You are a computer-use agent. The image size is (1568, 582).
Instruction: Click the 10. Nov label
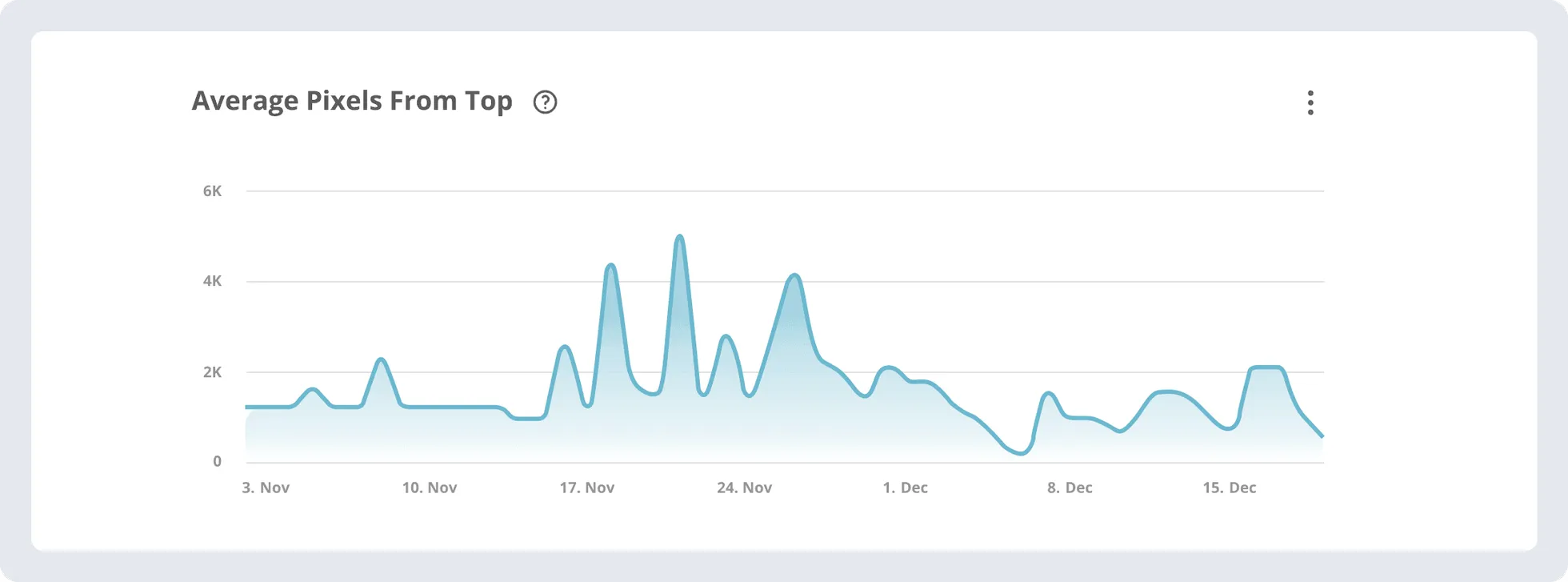coord(430,487)
